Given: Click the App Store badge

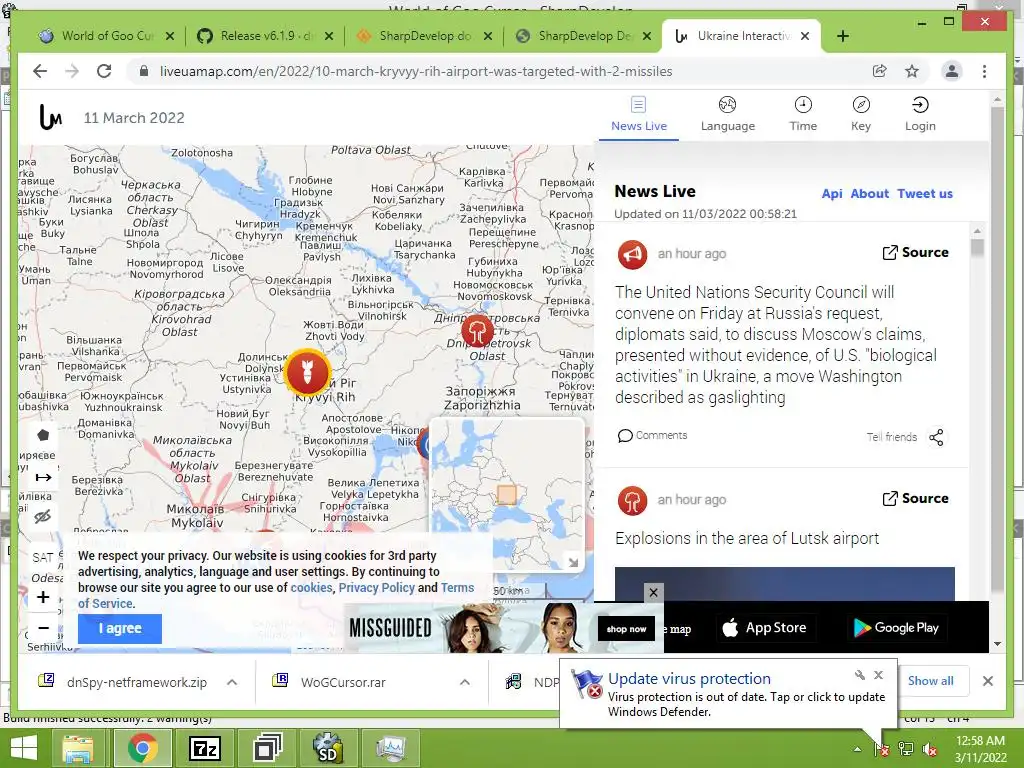Looking at the screenshot, I should [x=765, y=628].
